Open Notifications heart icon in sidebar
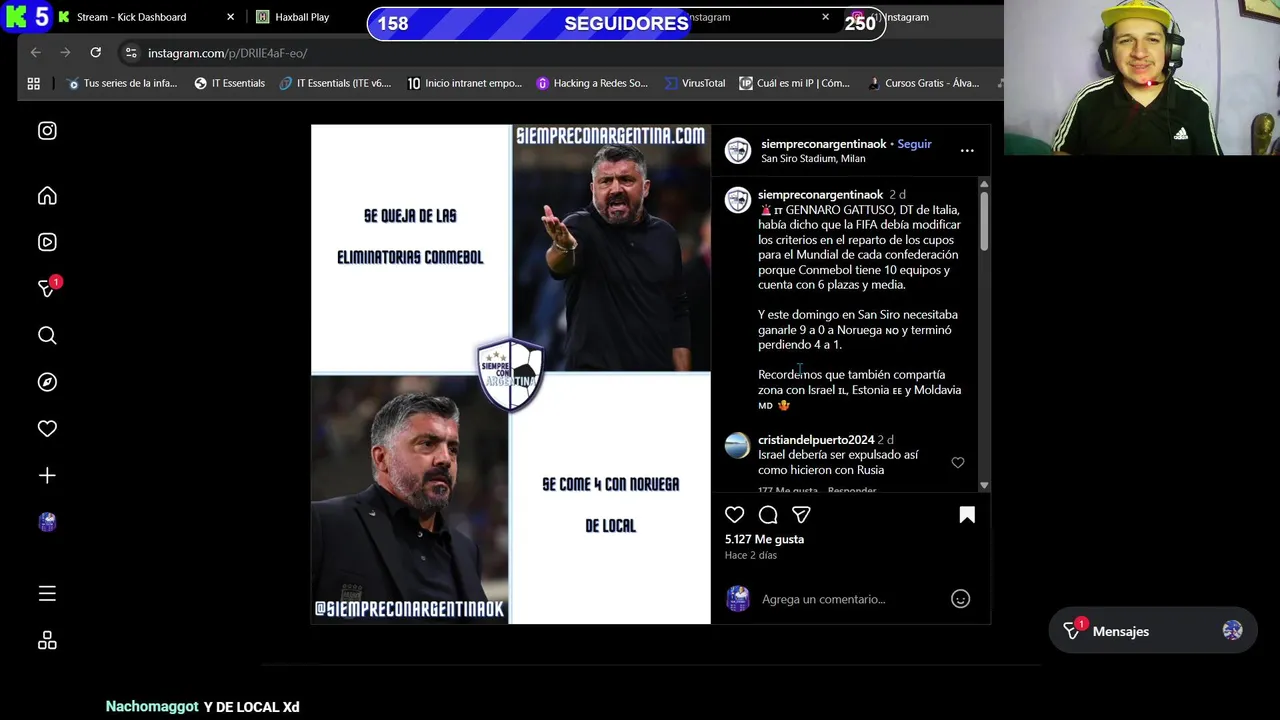 47,428
